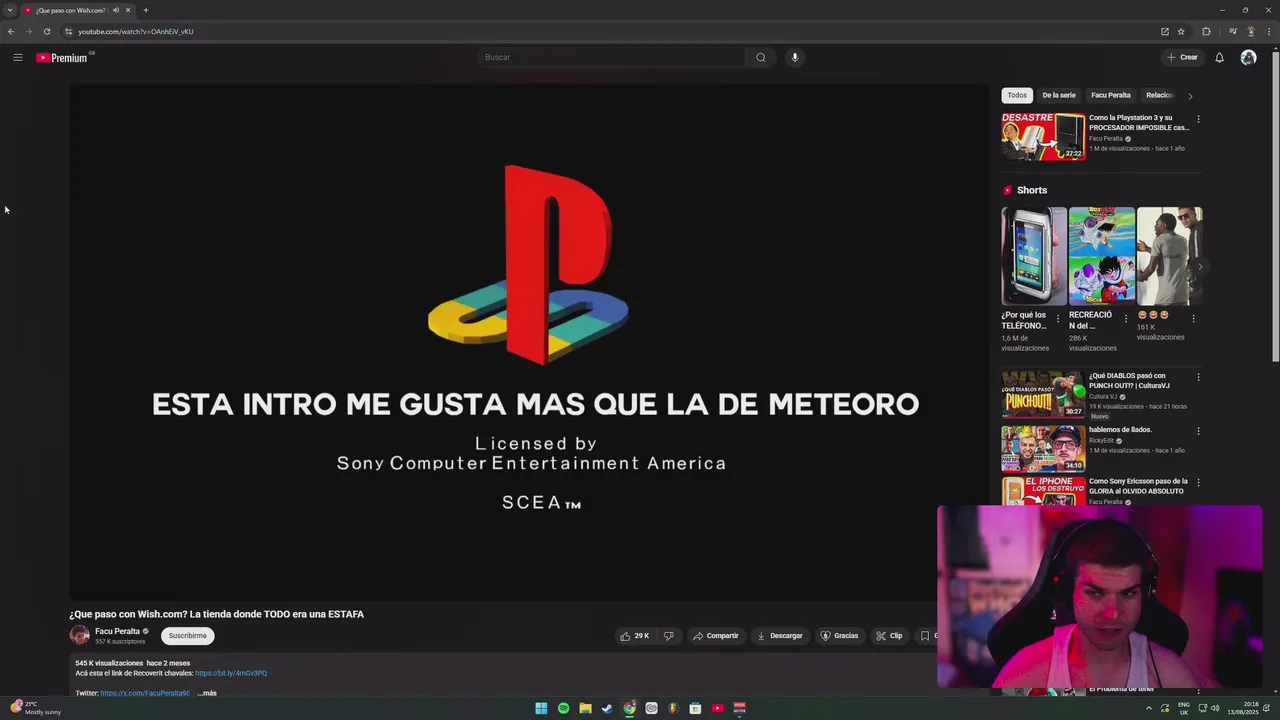Go to YouTube Premium home logo

62,58
